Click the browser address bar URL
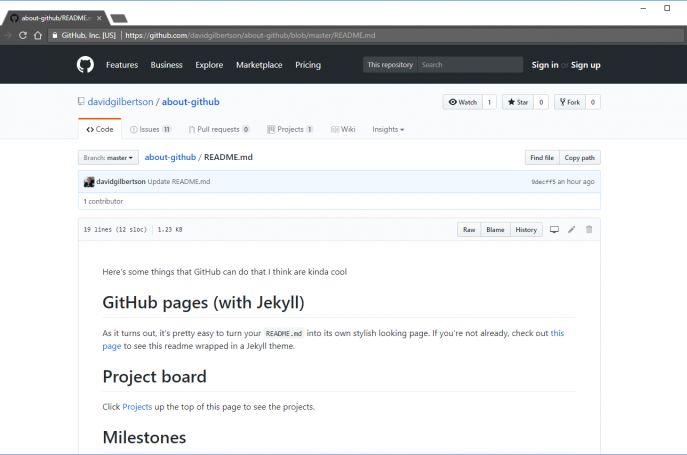The height and width of the screenshot is (455, 687). pyautogui.click(x=250, y=36)
